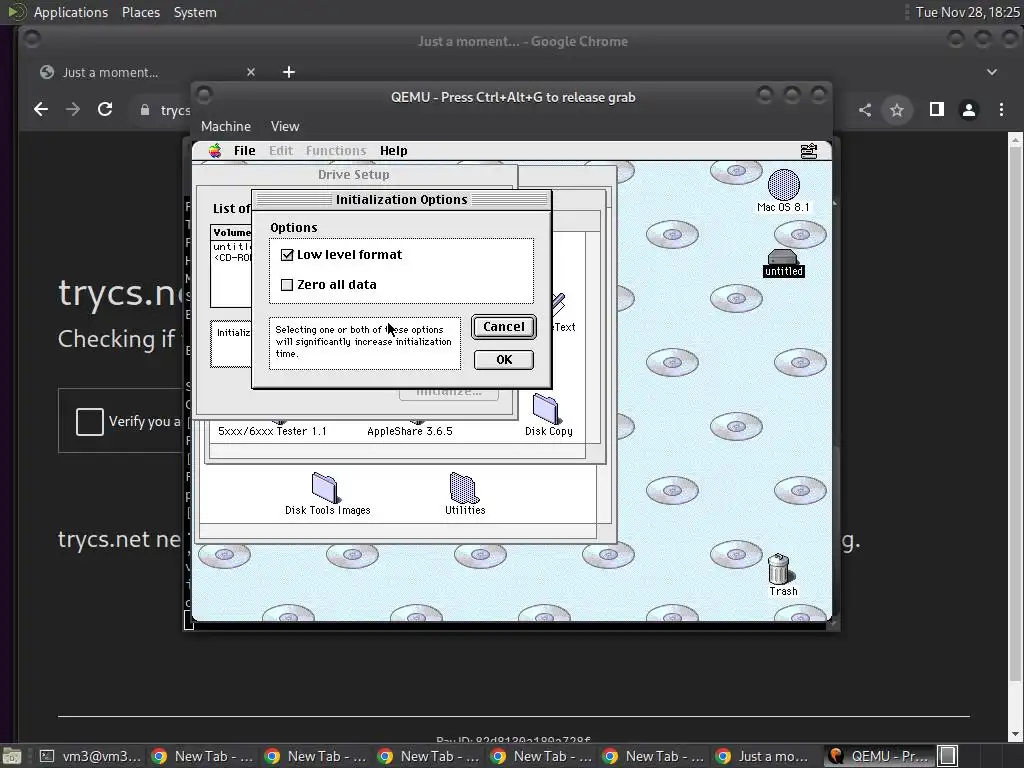Click the Initialization Options dialog title bar

tap(402, 199)
